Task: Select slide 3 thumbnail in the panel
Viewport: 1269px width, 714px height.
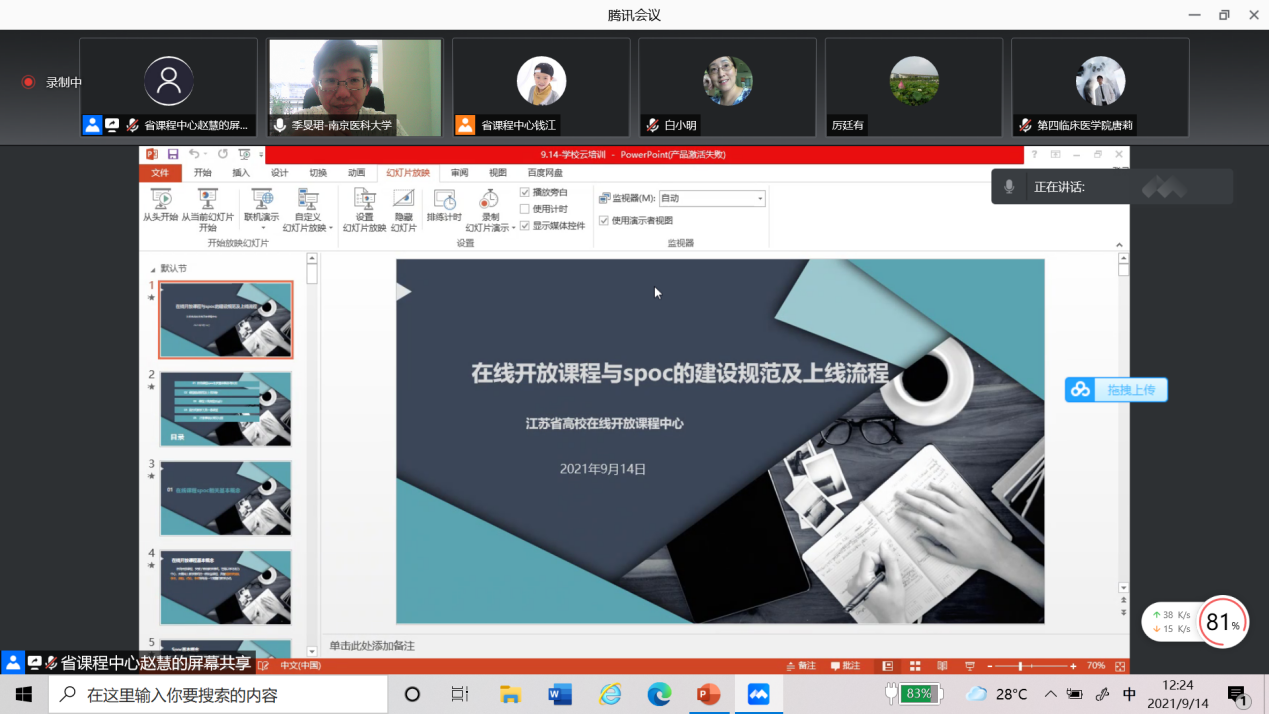Action: click(226, 498)
